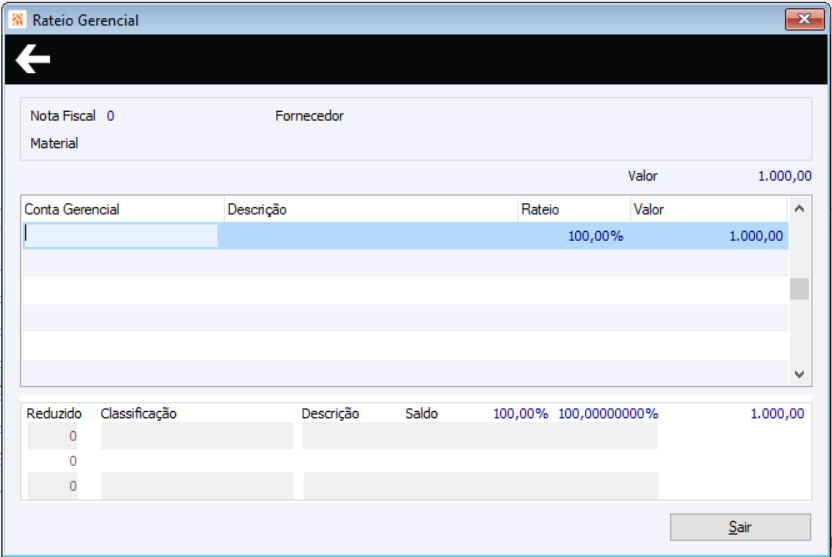Screen dimensions: 832x557
Task: Click the third Classificação field
Action: pyautogui.click(x=197, y=486)
